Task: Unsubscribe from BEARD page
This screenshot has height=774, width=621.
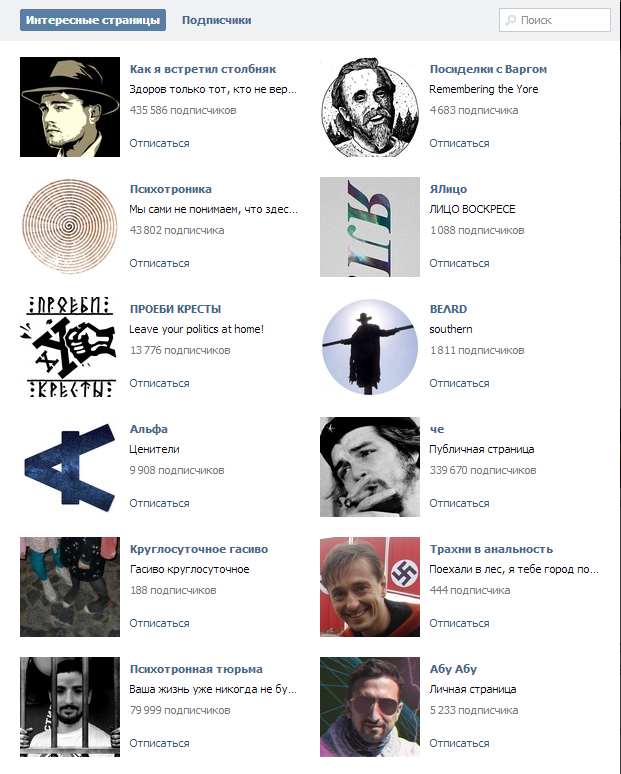Action: tap(459, 383)
